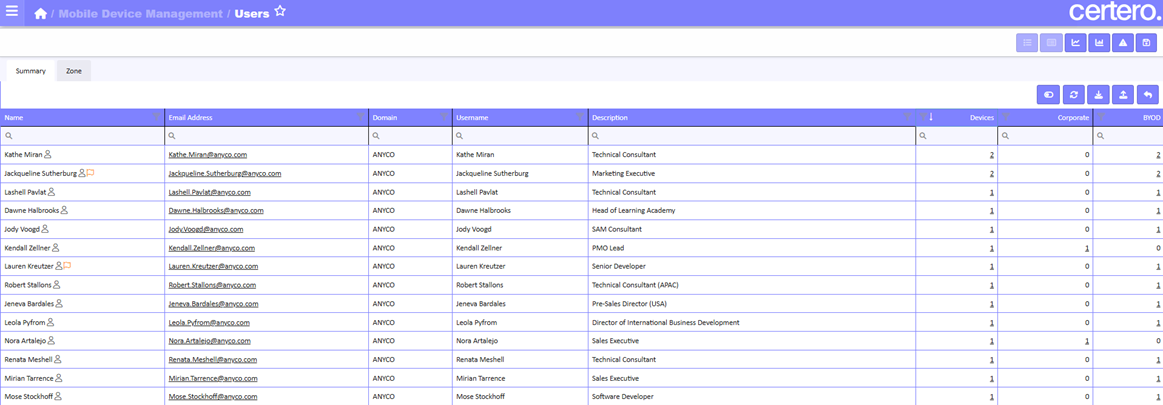Viewport: 1163px width, 405px height.
Task: Refresh the users grid
Action: pos(1073,94)
